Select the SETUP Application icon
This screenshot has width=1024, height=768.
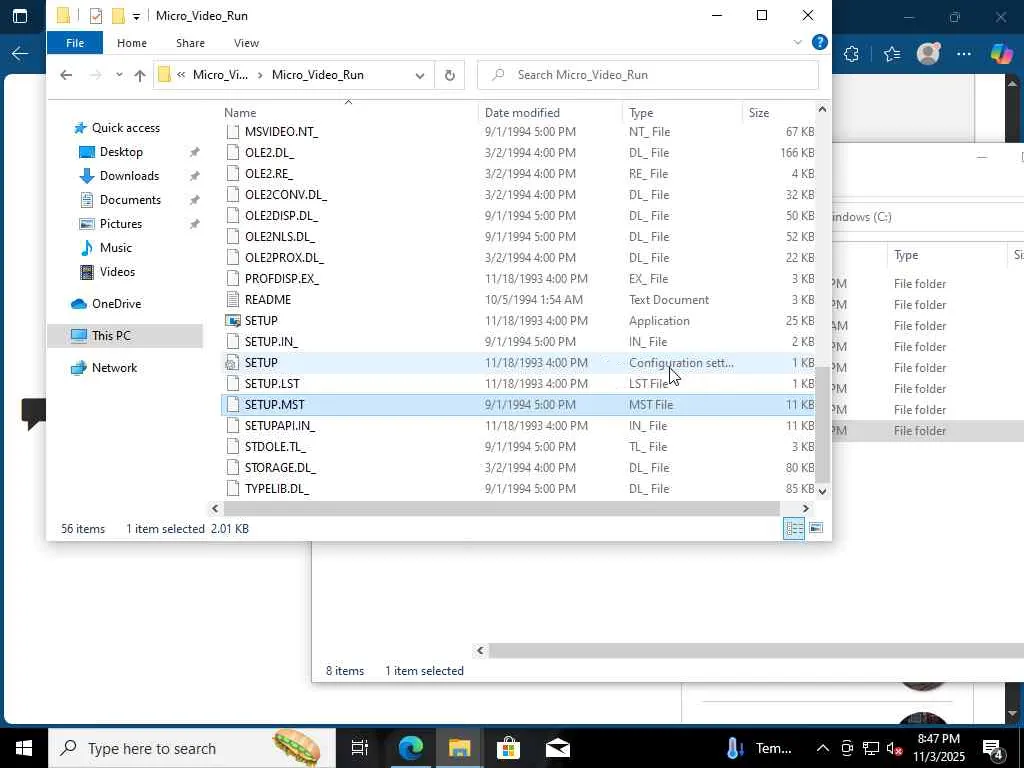(232, 321)
